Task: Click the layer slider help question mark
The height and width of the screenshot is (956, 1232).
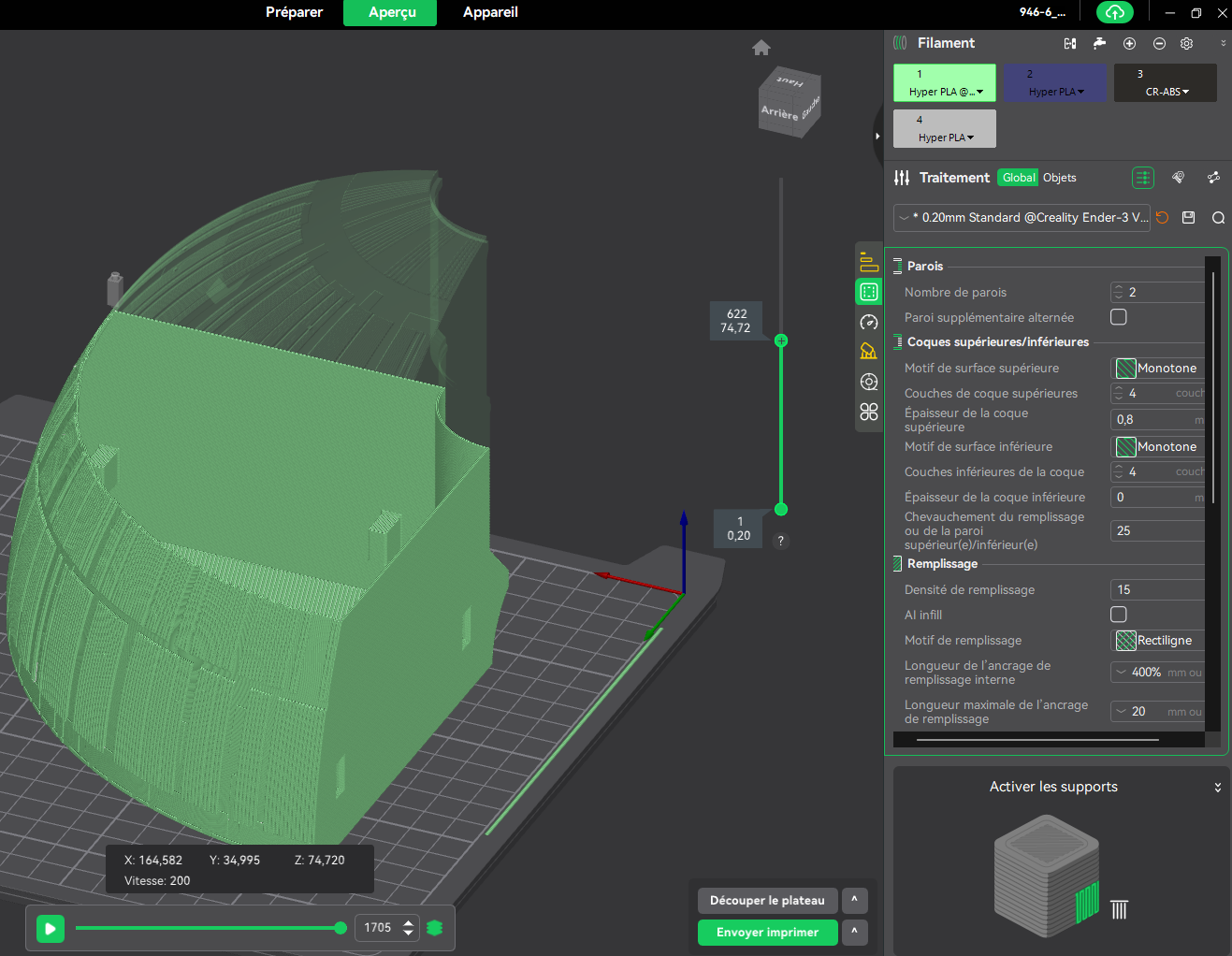Action: [781, 541]
